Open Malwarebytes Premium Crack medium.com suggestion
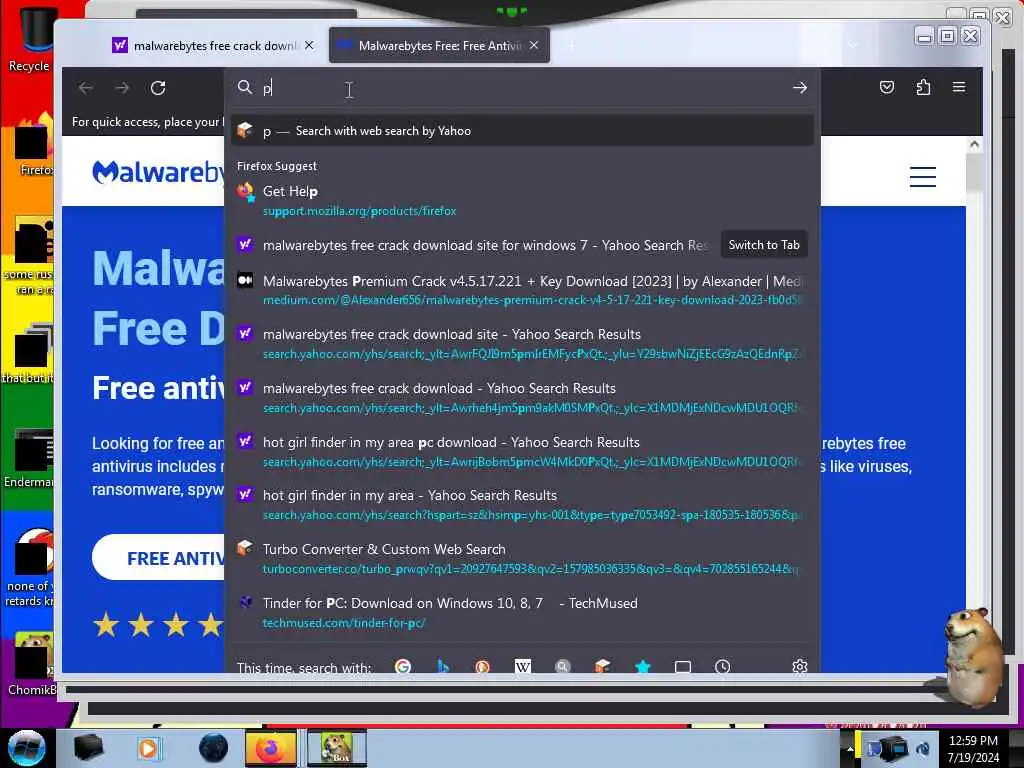The width and height of the screenshot is (1024, 768). [x=522, y=290]
